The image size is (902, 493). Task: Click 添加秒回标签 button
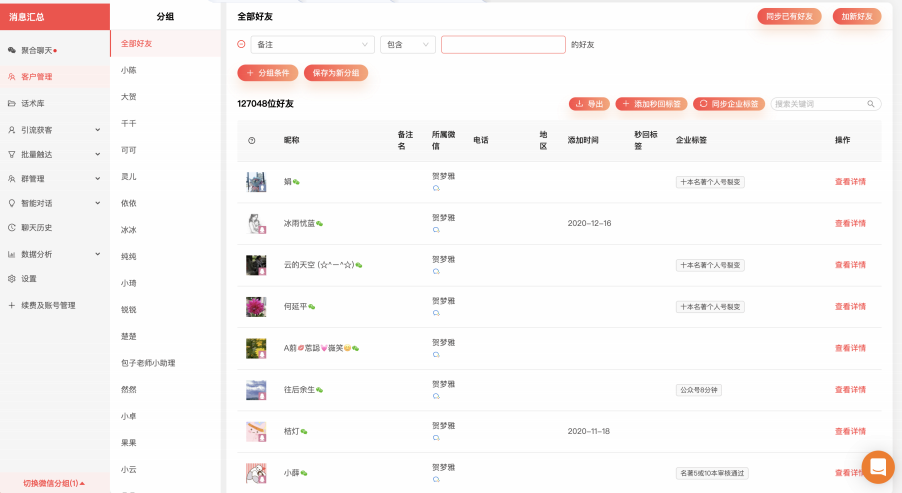coord(651,104)
